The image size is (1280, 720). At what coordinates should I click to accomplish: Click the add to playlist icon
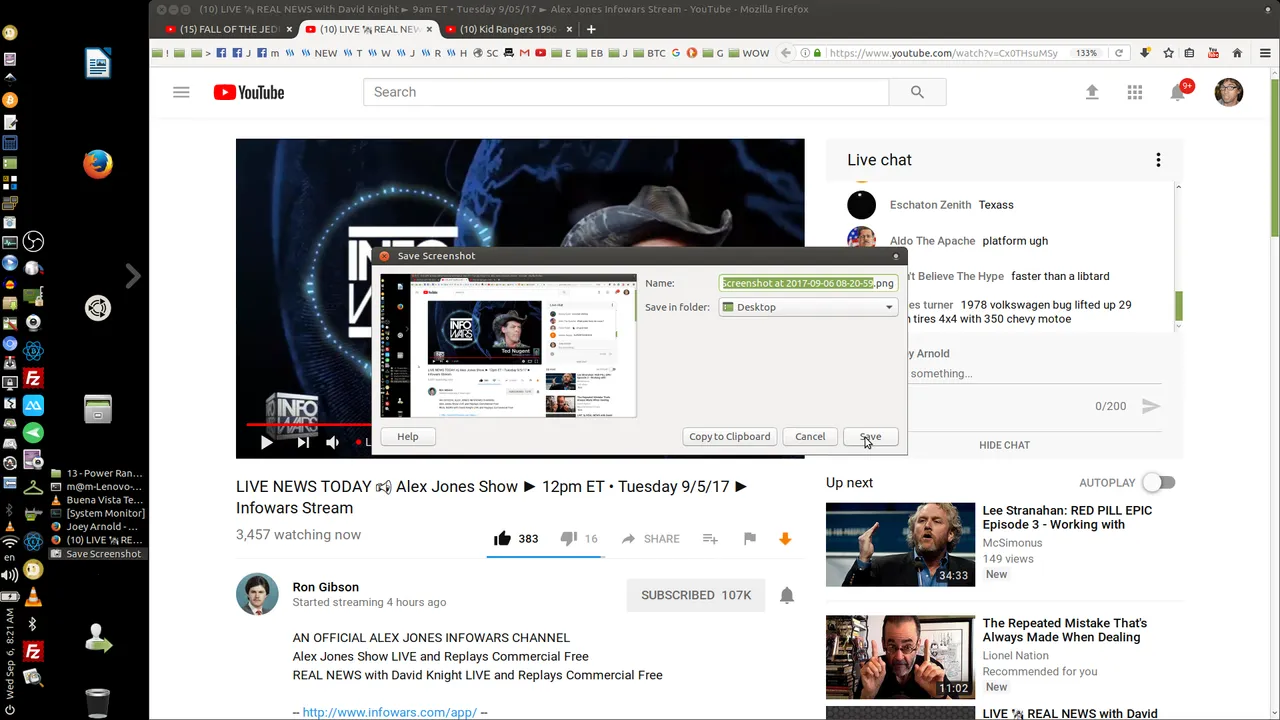tap(710, 538)
